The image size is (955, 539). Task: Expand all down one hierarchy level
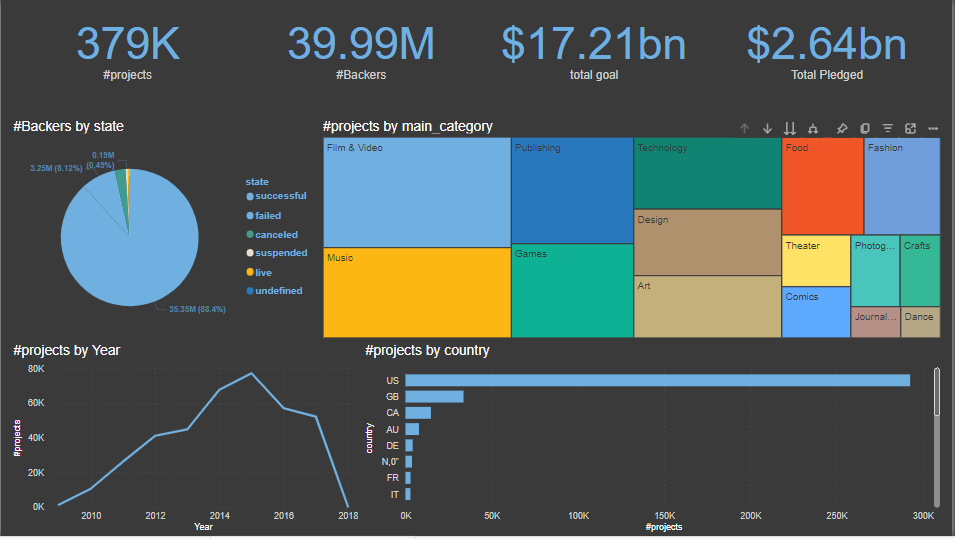(x=813, y=128)
